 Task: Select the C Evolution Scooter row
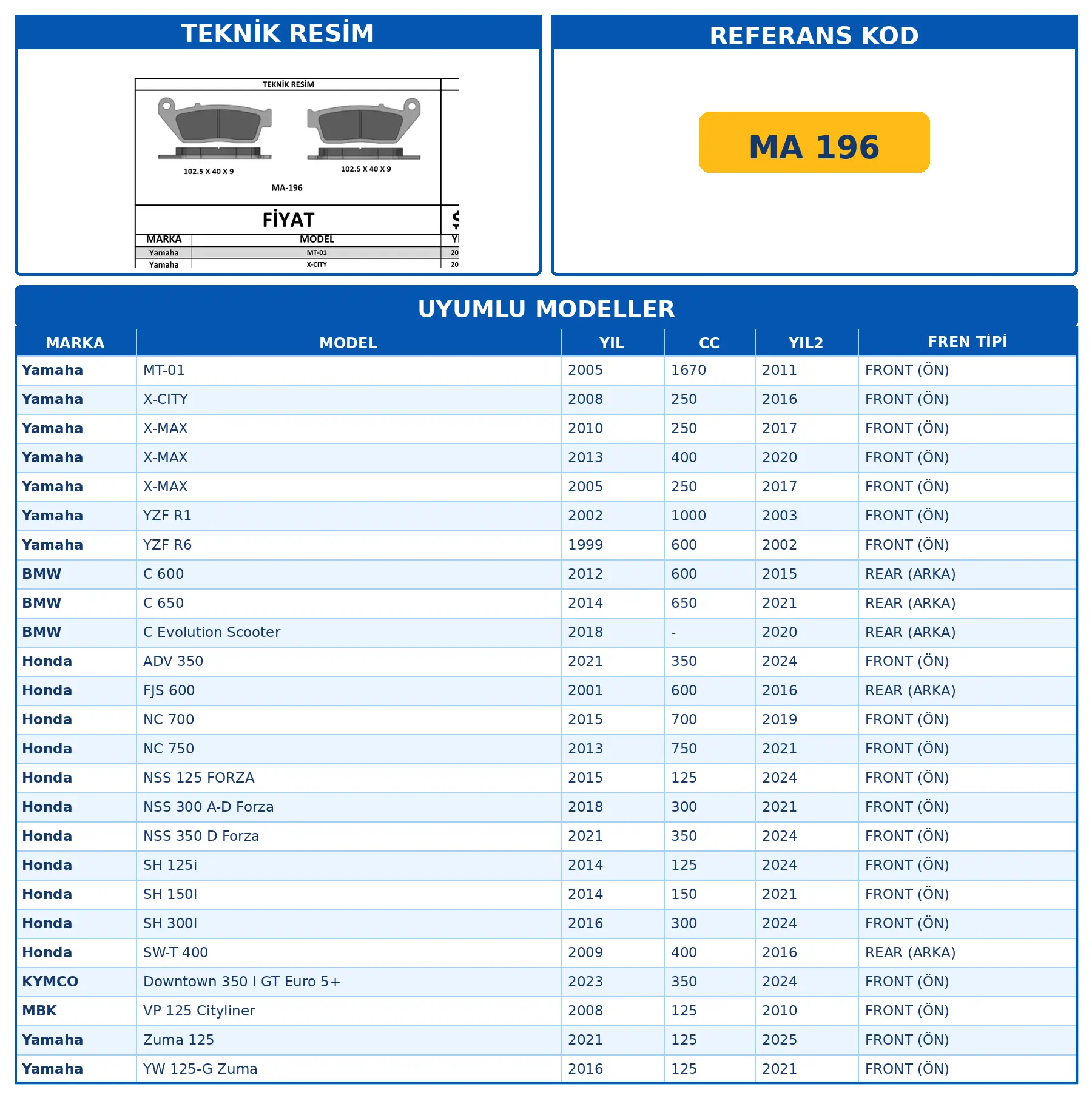546,632
